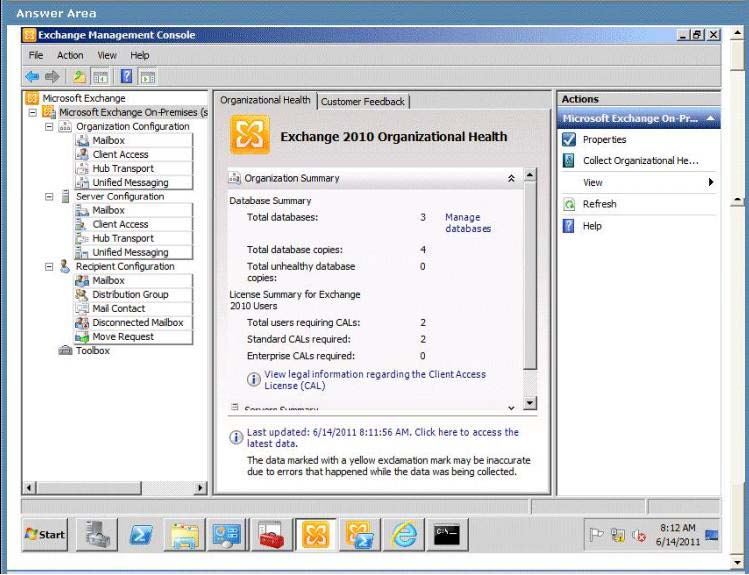Toggle the action pane toolbar icon
749x575 pixels.
coord(147,76)
